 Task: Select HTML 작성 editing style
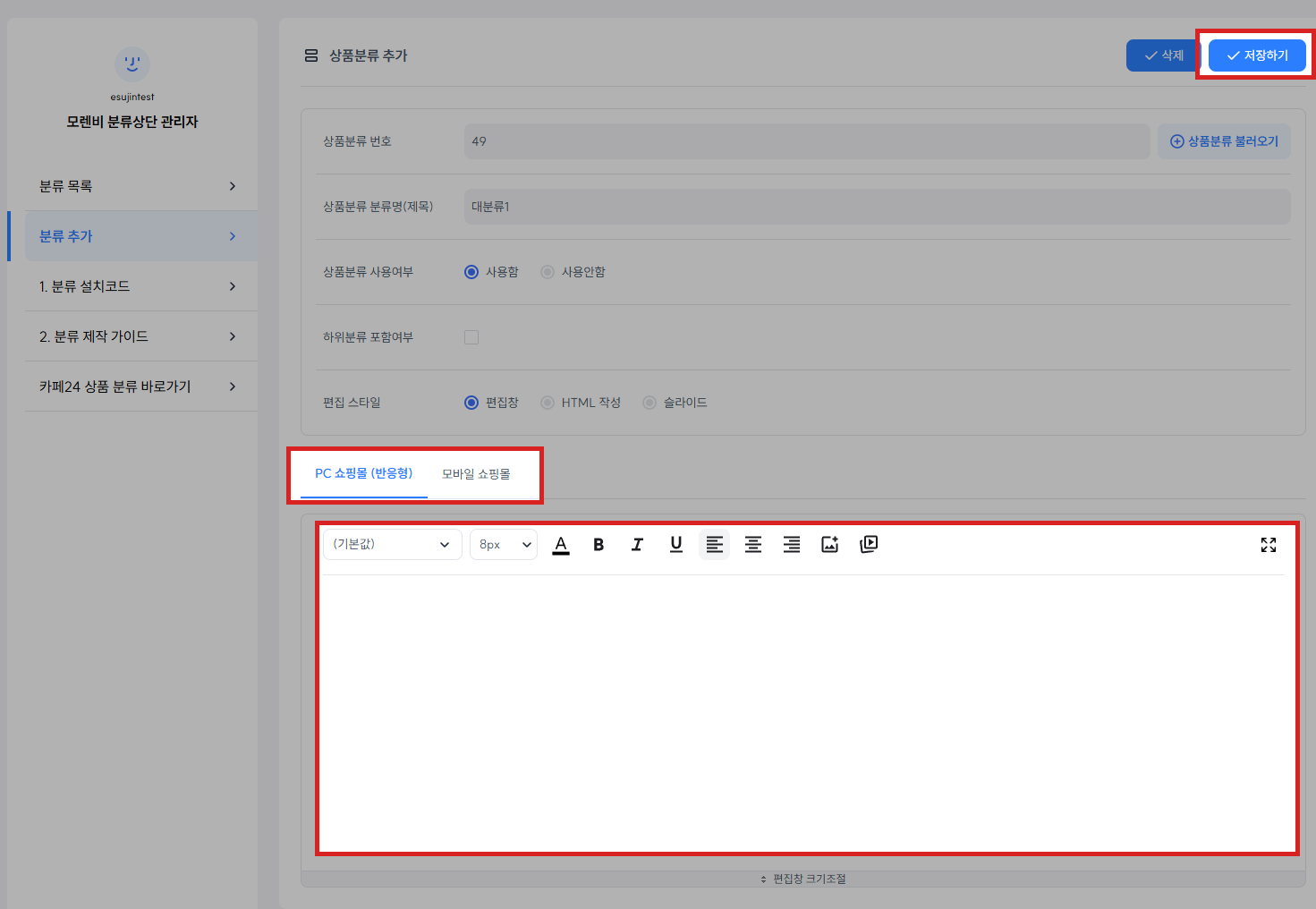point(548,403)
